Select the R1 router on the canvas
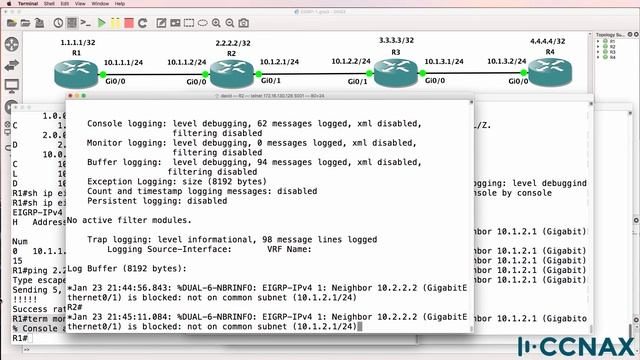640x360 pixels. [76, 74]
